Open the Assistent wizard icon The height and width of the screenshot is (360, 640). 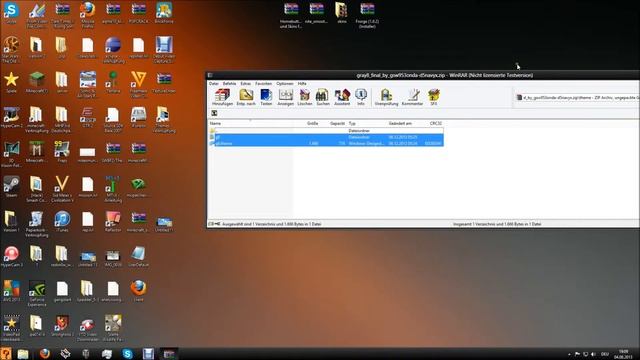(x=342, y=97)
